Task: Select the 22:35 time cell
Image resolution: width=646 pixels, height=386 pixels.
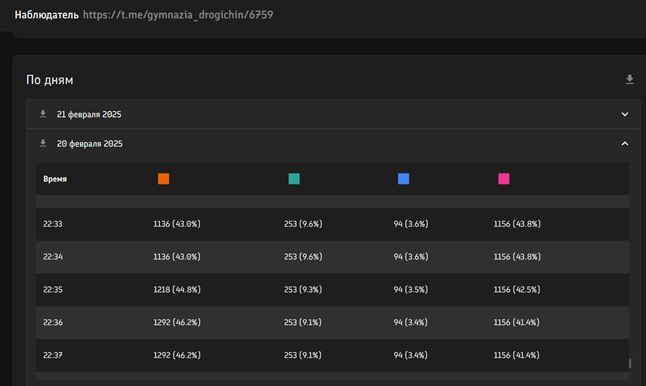Action: click(x=53, y=290)
